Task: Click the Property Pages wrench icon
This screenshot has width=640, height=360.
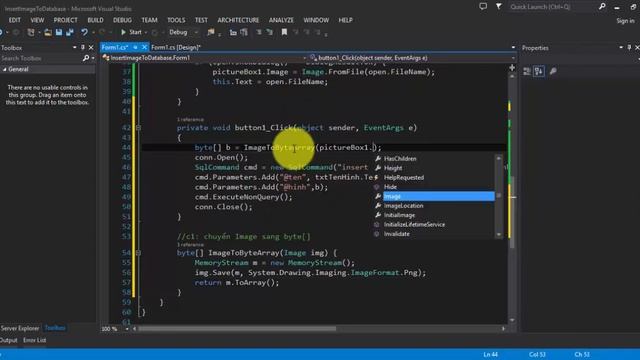Action: (553, 71)
